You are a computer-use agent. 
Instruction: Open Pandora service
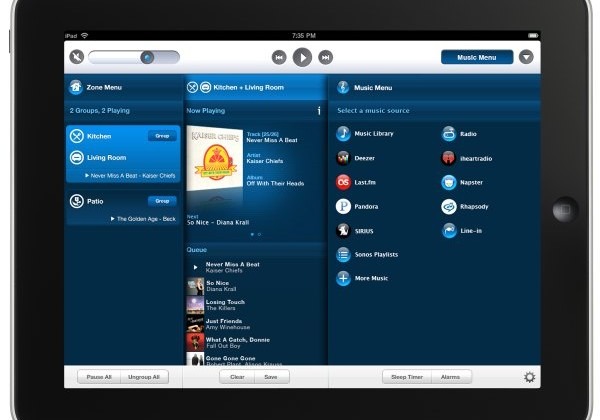click(357, 207)
